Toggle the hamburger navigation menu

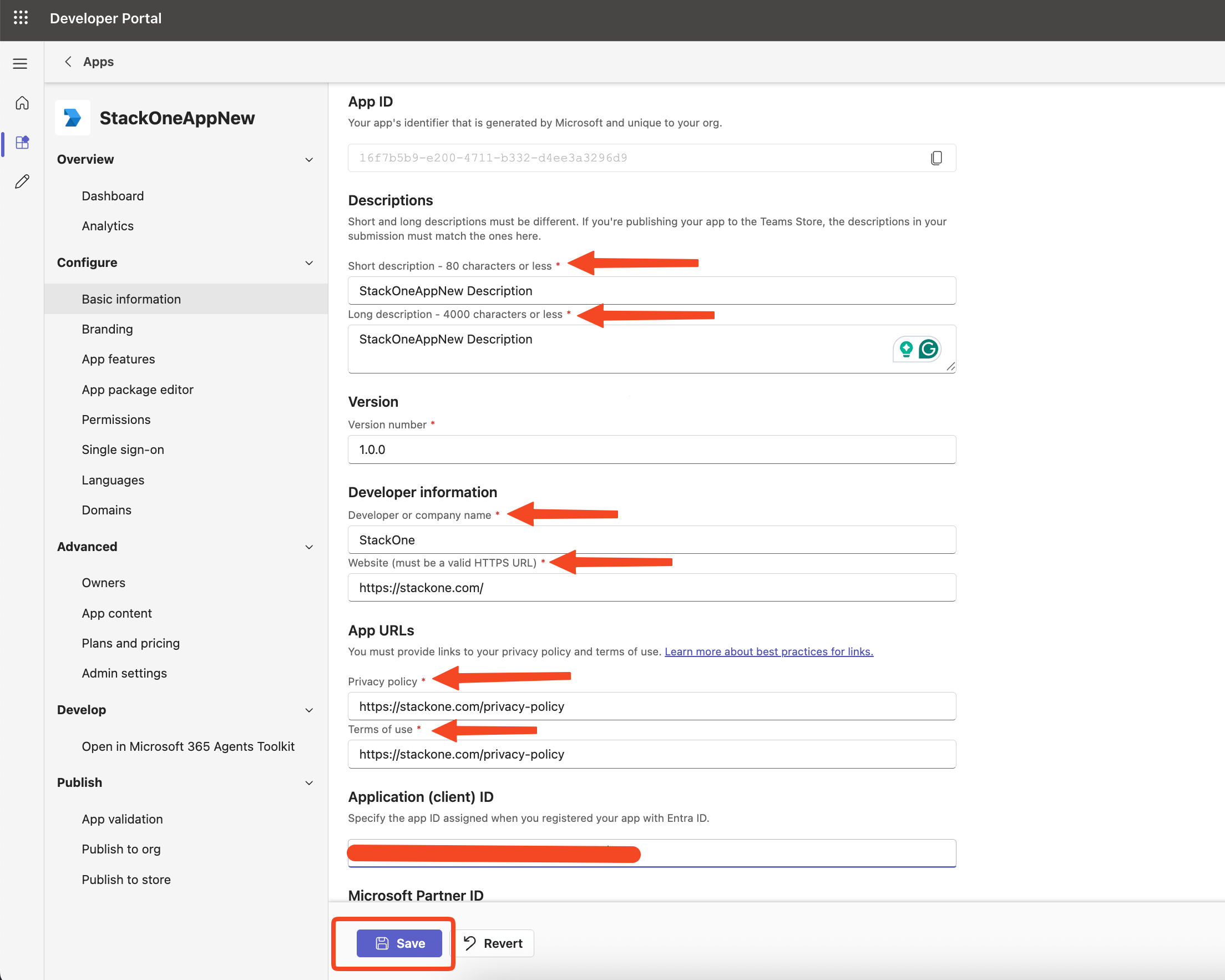pos(21,63)
